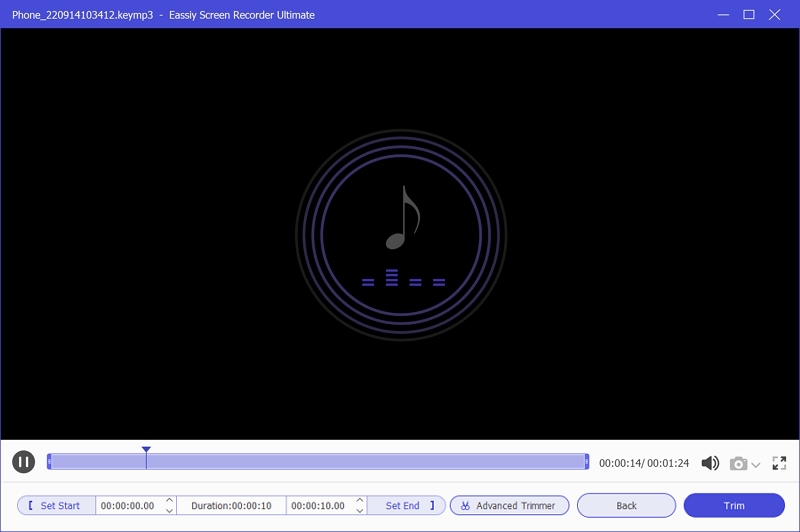Click the right trim handle of timeline

(x=587, y=462)
